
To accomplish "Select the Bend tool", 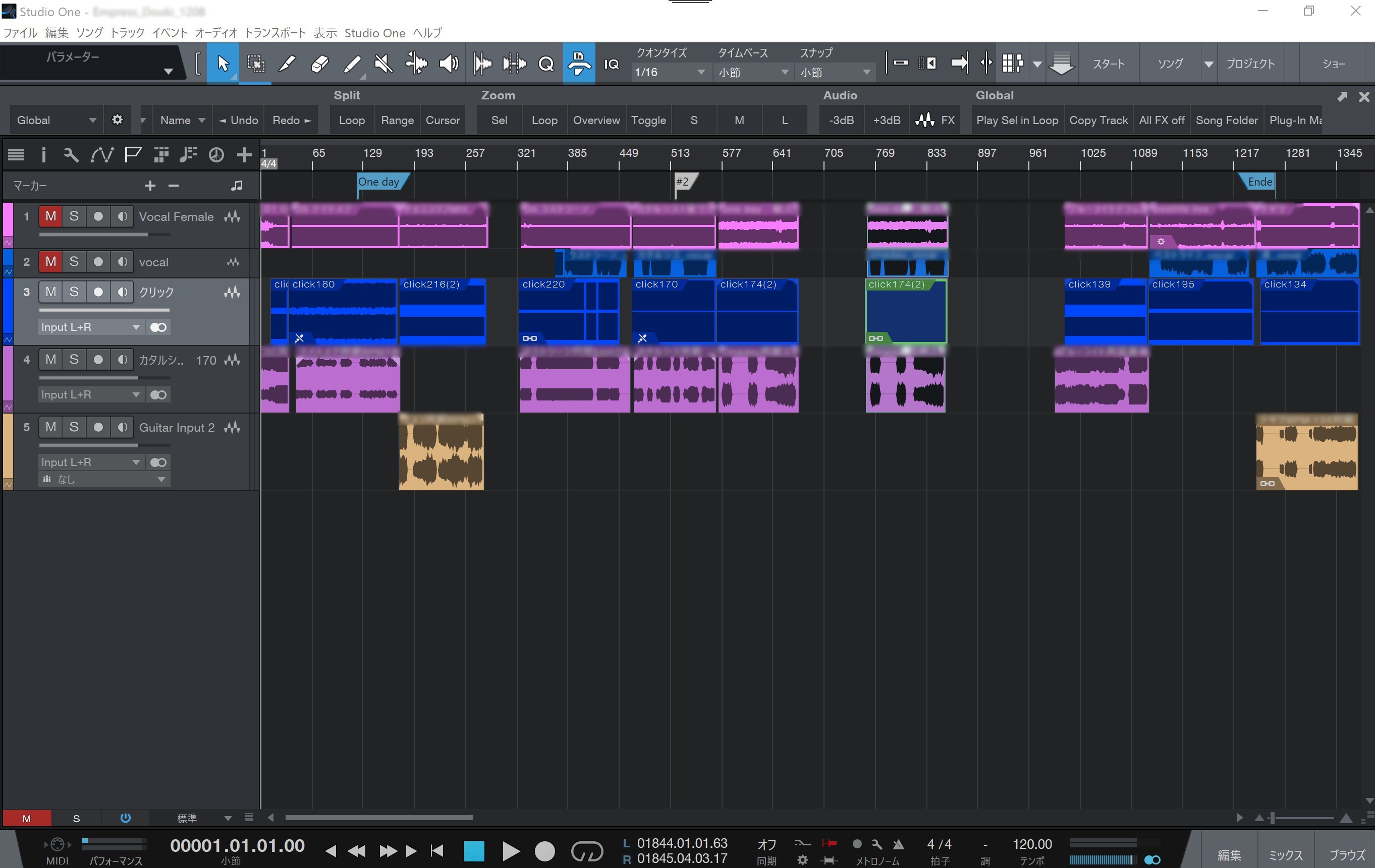I will 416,64.
